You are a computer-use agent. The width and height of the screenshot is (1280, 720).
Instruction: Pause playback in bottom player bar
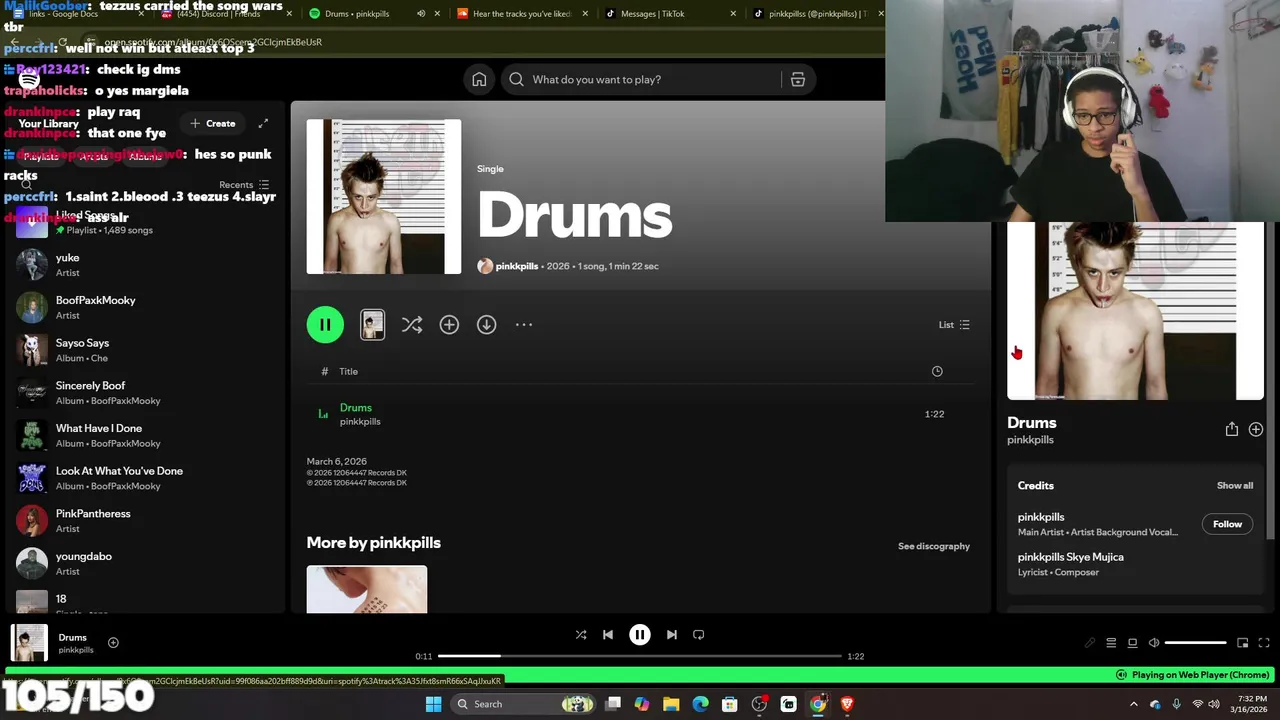tap(640, 634)
